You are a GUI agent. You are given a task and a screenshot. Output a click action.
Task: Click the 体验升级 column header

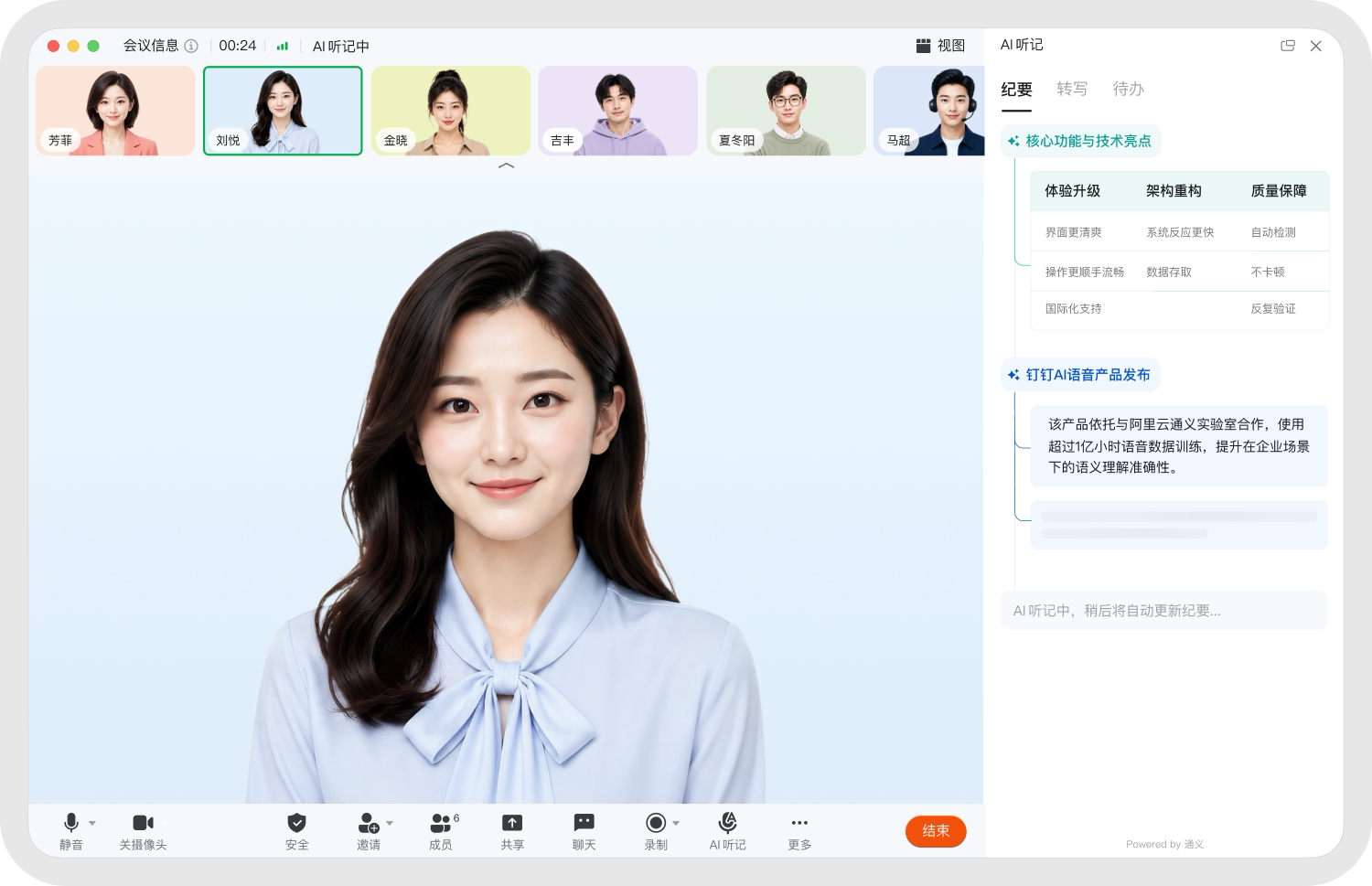pyautogui.click(x=1073, y=191)
